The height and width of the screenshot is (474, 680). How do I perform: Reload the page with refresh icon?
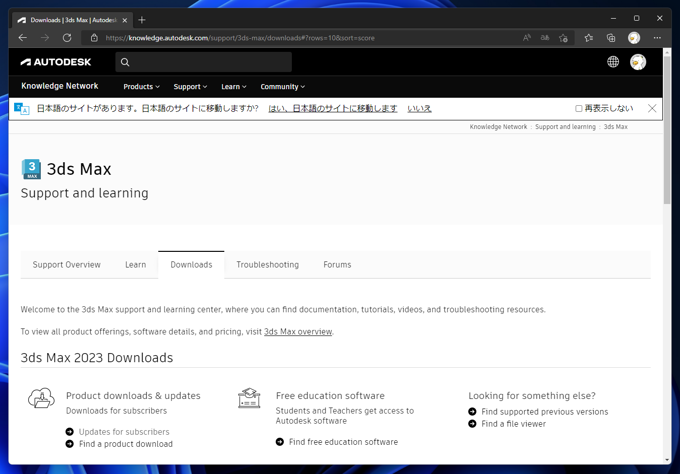click(67, 38)
